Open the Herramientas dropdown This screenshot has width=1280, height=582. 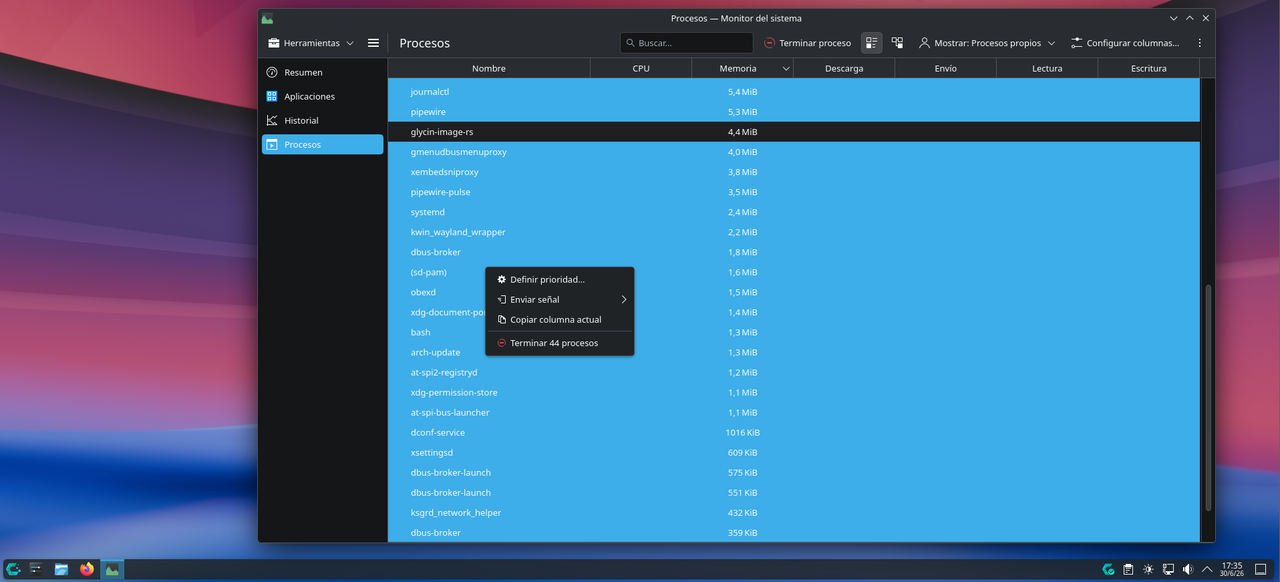[311, 43]
